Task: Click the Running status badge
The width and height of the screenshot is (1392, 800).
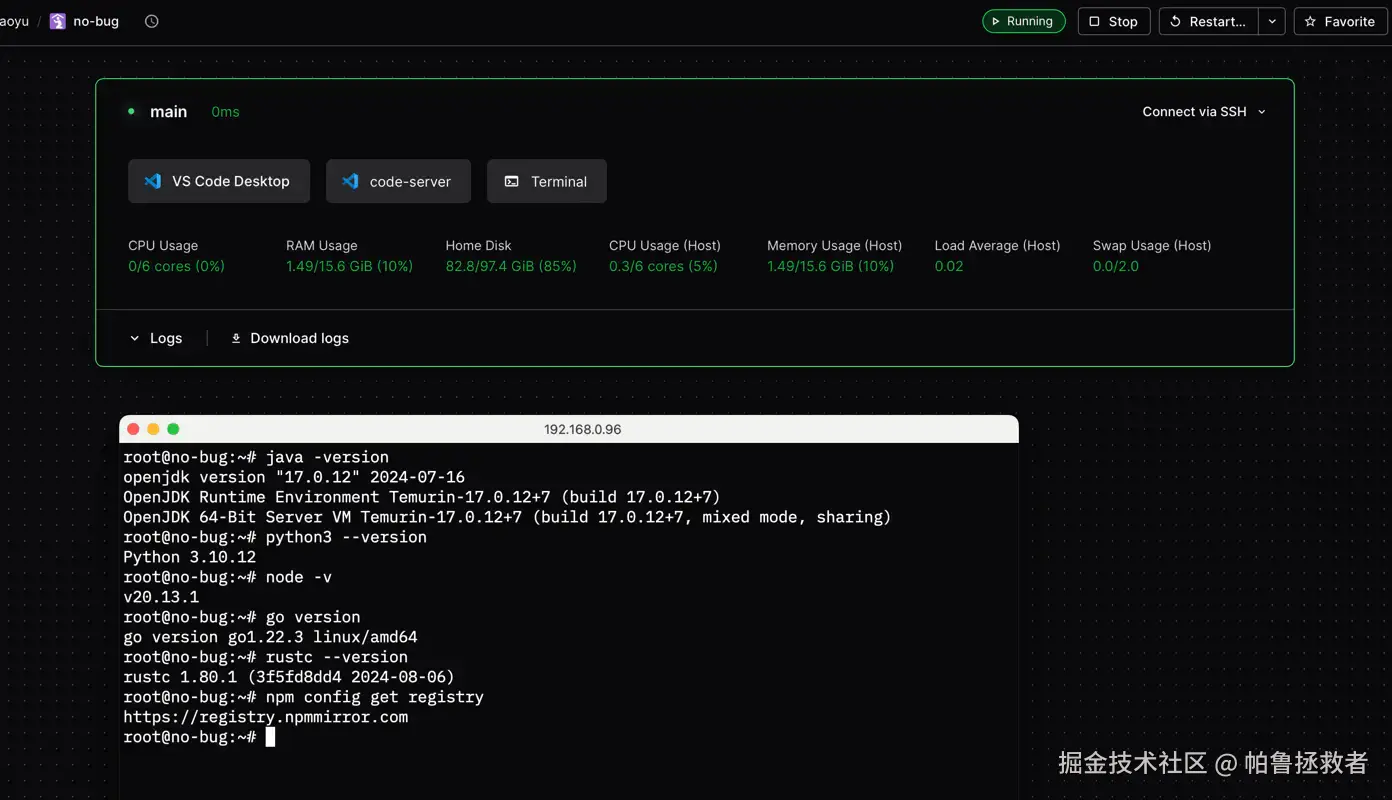Action: (1024, 21)
